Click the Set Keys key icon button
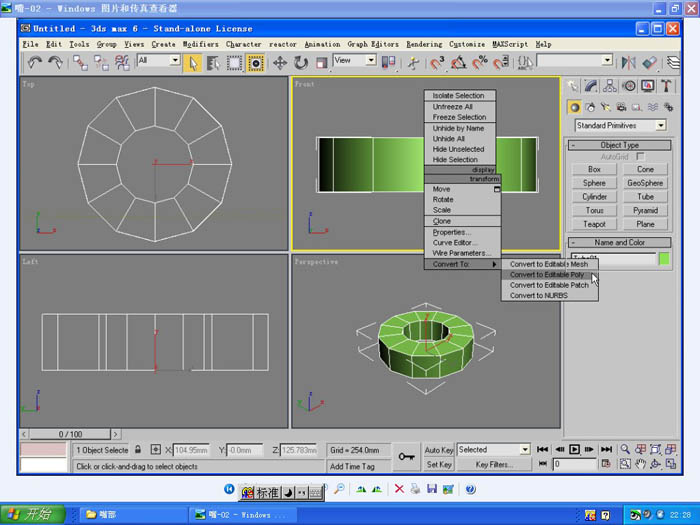Image resolution: width=700 pixels, height=525 pixels. [406, 457]
